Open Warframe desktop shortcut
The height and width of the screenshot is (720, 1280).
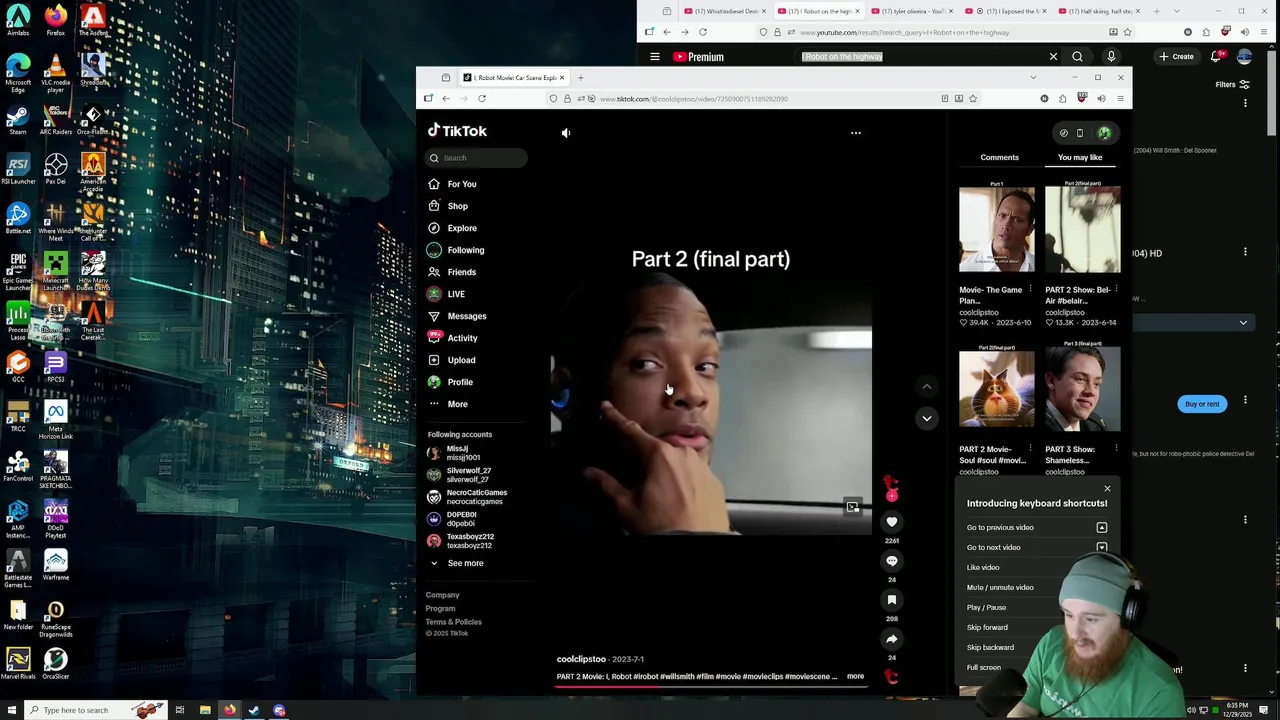56,565
